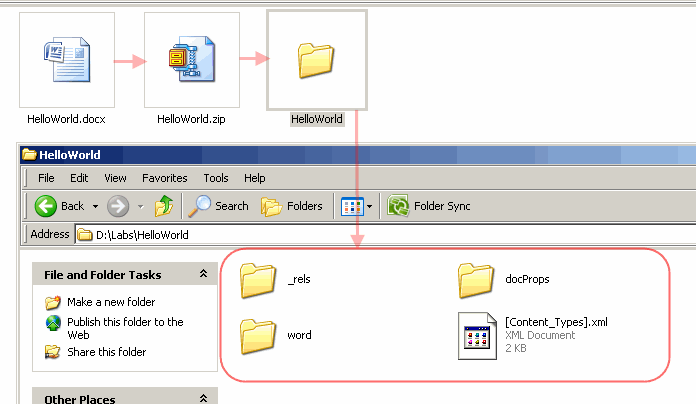Open the File menu
The width and height of the screenshot is (696, 404).
46,178
